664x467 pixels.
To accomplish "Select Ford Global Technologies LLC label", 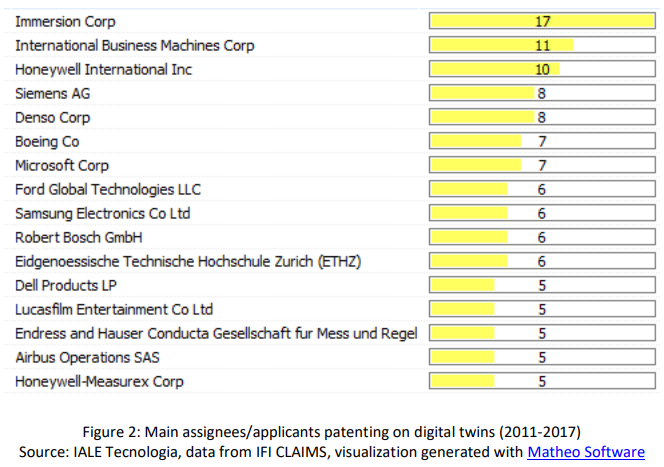I will click(108, 190).
